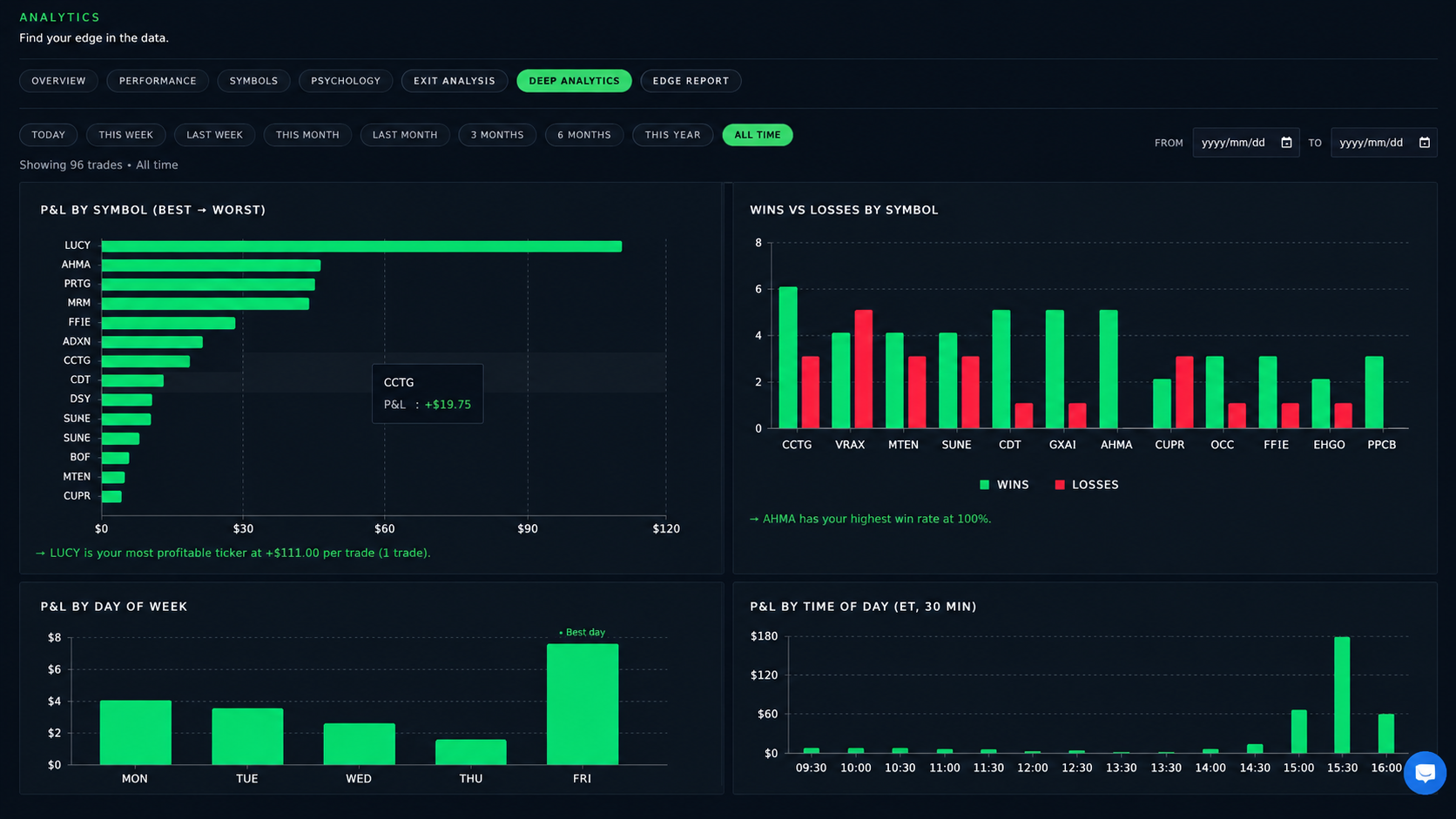This screenshot has height=819, width=1456.
Task: Click the VRAX red losses bar
Action: 864,369
